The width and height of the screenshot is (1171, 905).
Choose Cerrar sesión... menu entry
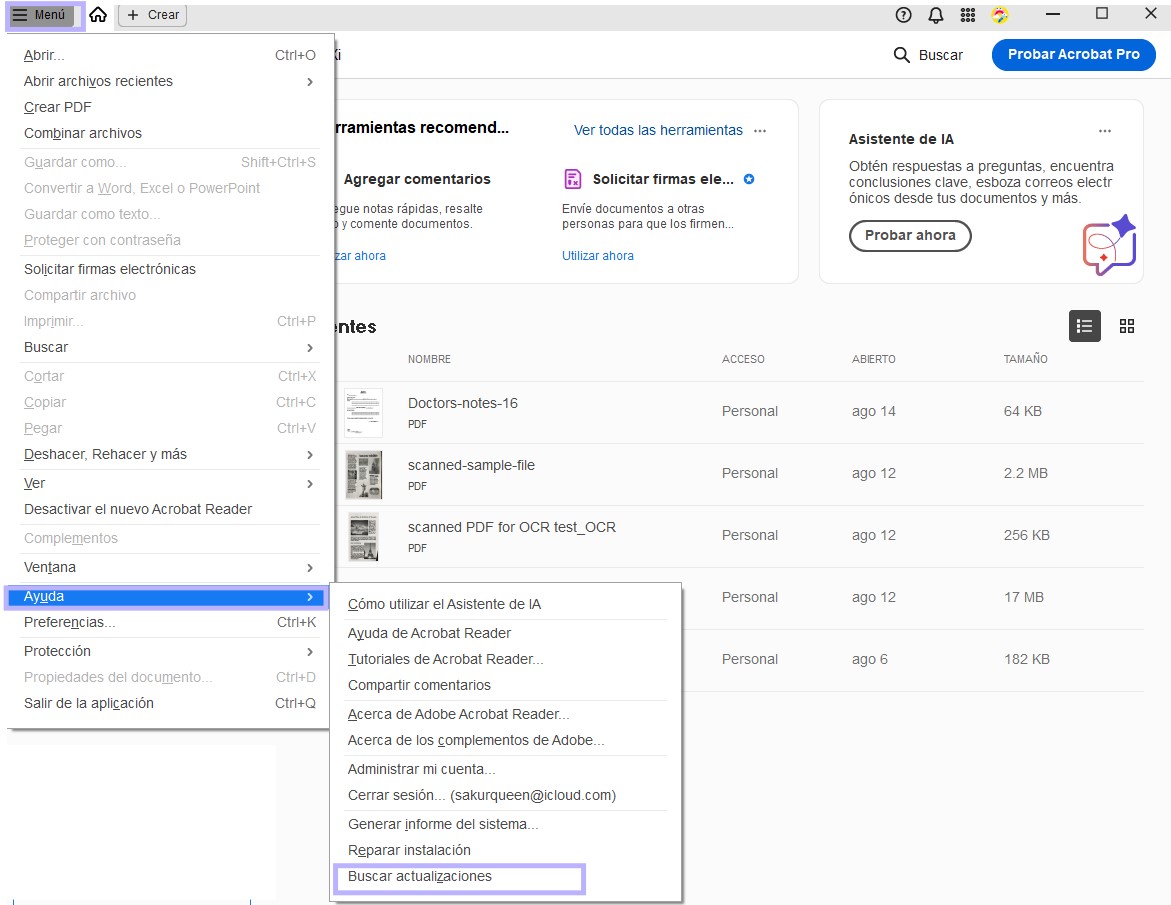pyautogui.click(x=506, y=796)
